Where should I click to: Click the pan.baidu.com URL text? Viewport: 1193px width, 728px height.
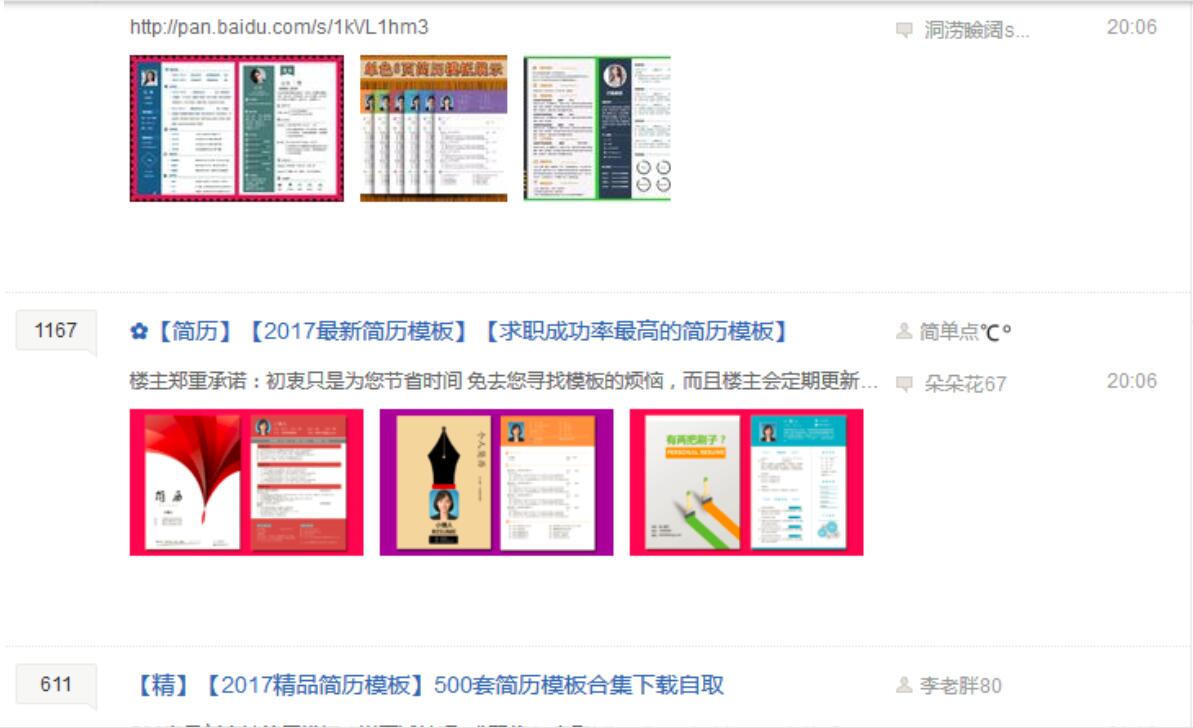(279, 27)
